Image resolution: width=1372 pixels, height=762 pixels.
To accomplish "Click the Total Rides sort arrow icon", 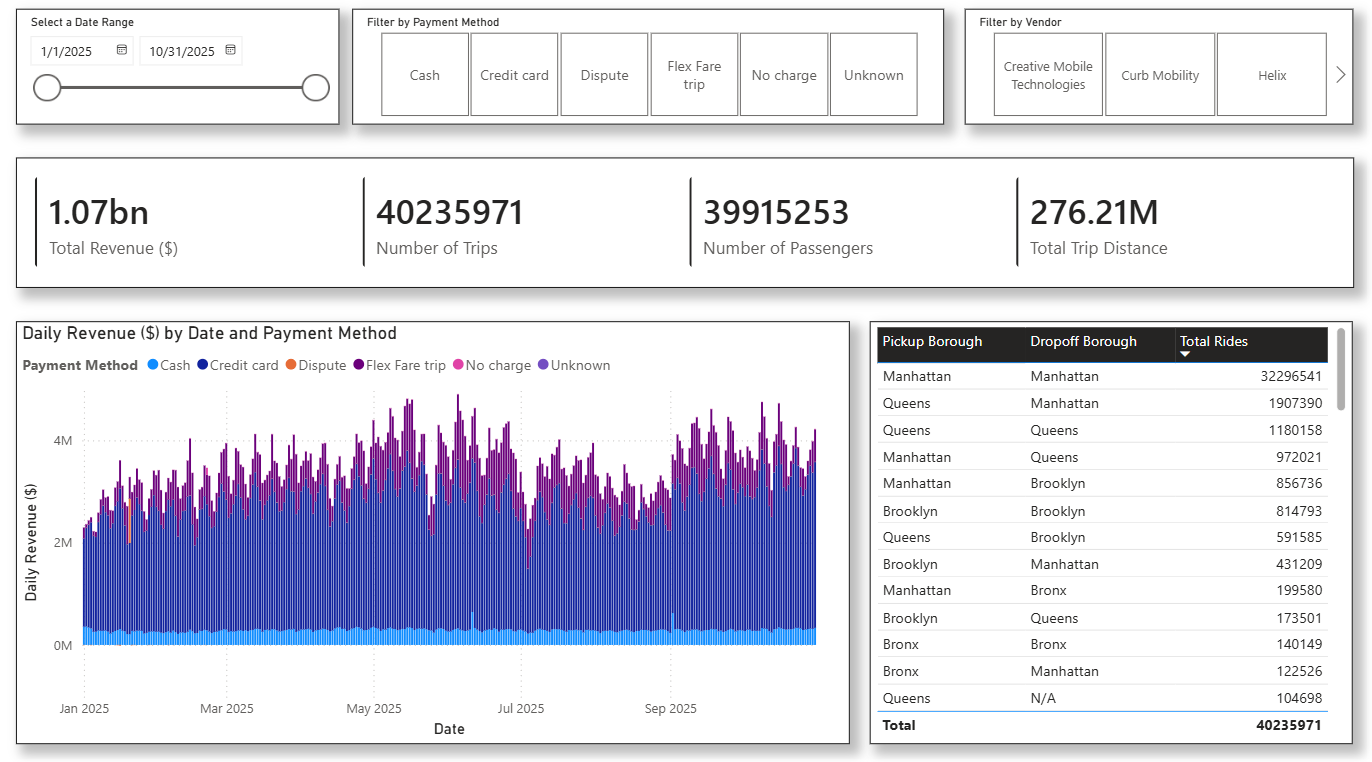I will (x=1186, y=354).
